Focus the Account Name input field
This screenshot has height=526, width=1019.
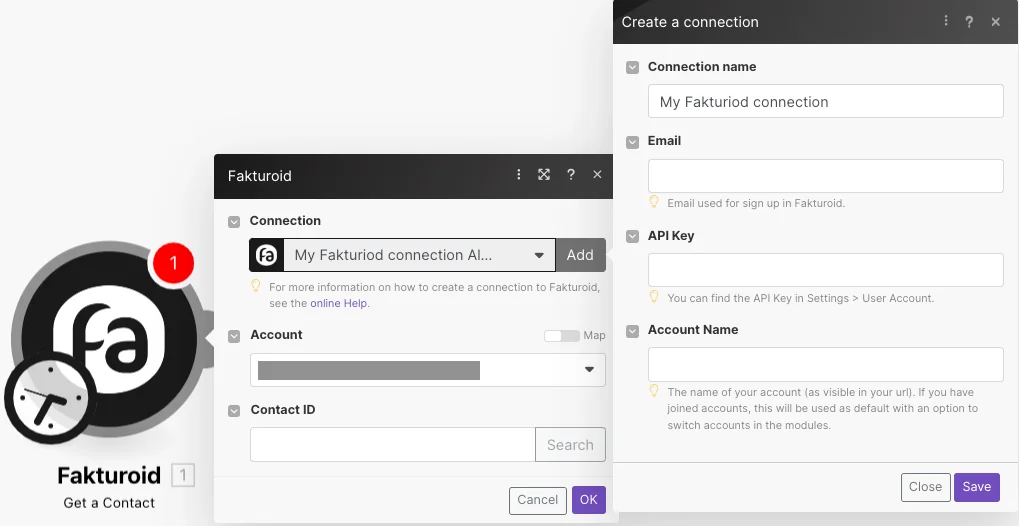click(x=825, y=364)
